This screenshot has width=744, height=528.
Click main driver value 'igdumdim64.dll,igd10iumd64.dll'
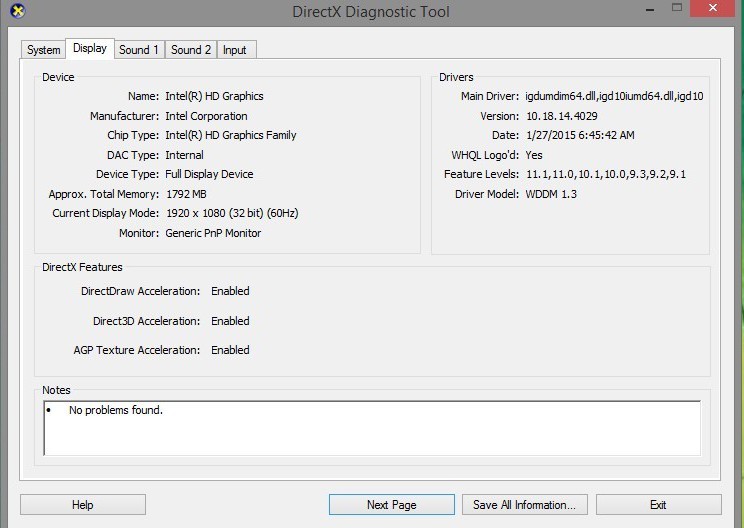point(614,96)
